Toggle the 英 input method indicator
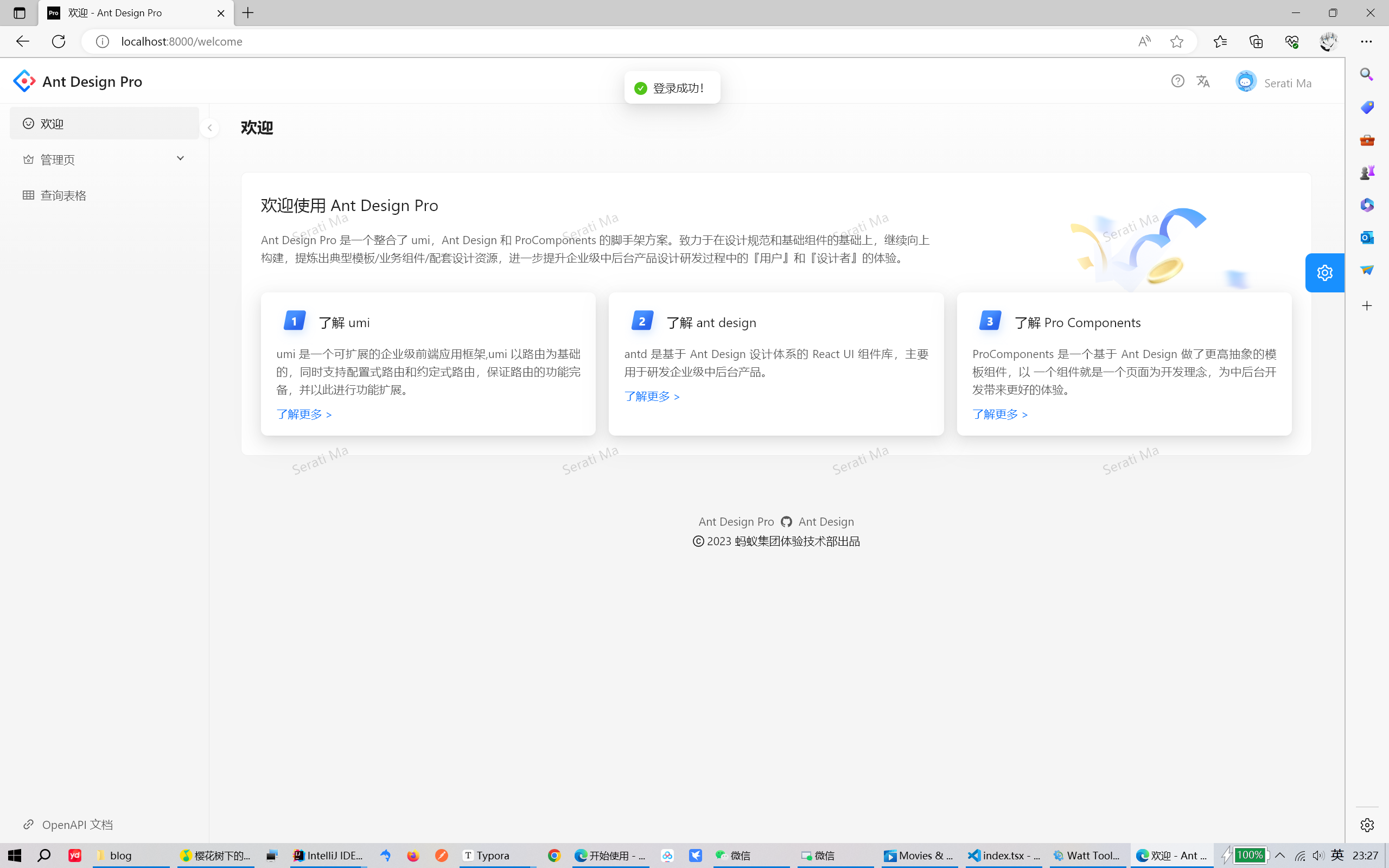 click(1337, 856)
